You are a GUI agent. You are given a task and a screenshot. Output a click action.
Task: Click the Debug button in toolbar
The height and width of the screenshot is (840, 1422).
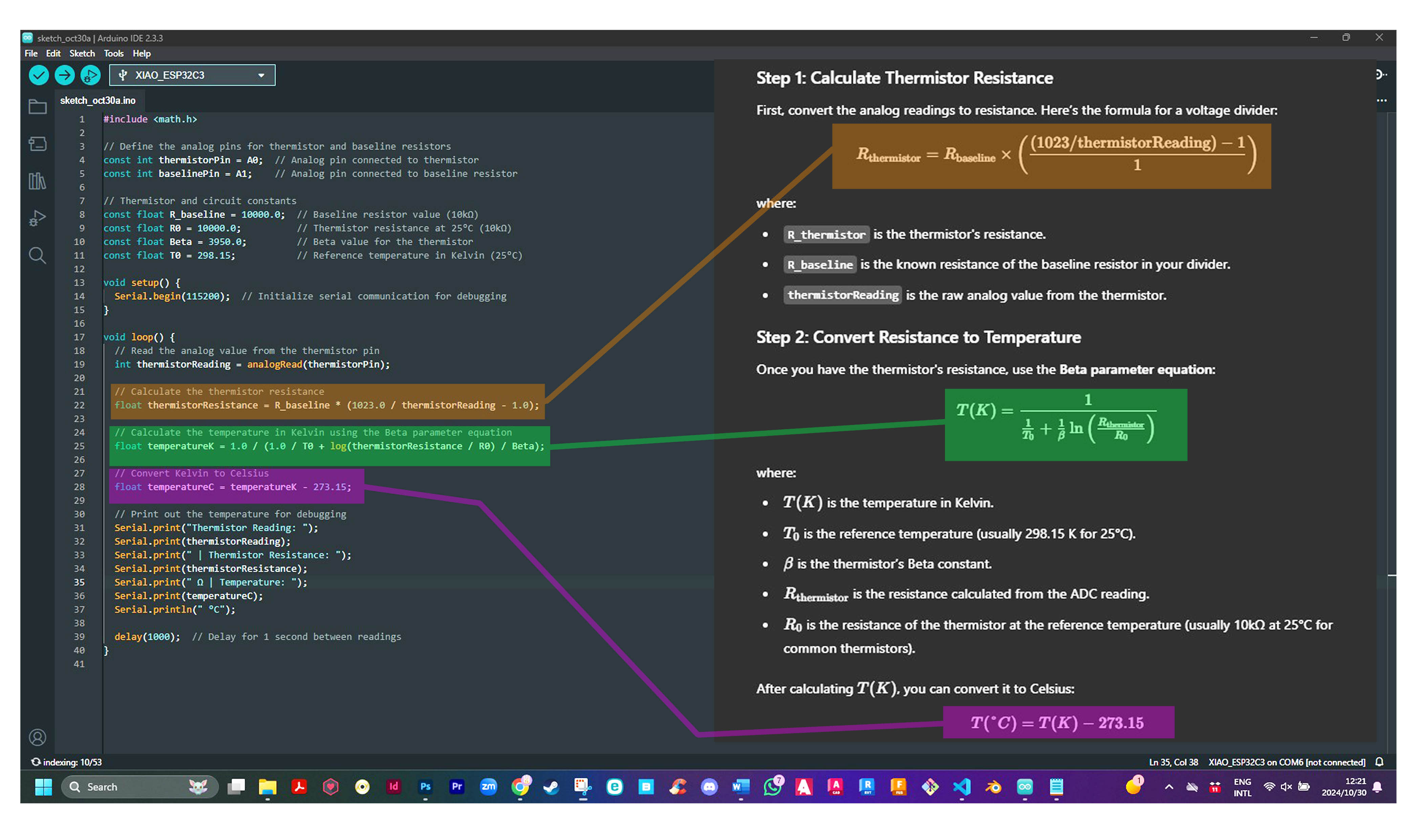pos(91,75)
